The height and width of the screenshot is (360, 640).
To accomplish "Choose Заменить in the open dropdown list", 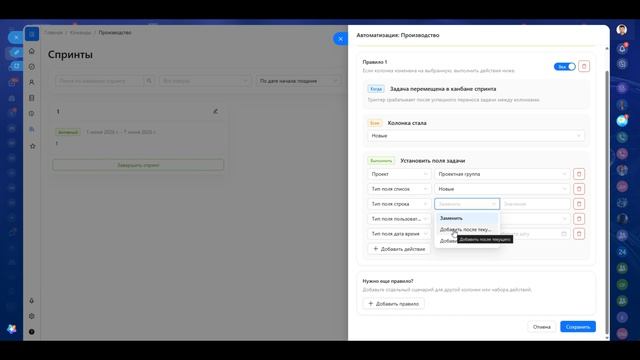I will click(467, 218).
